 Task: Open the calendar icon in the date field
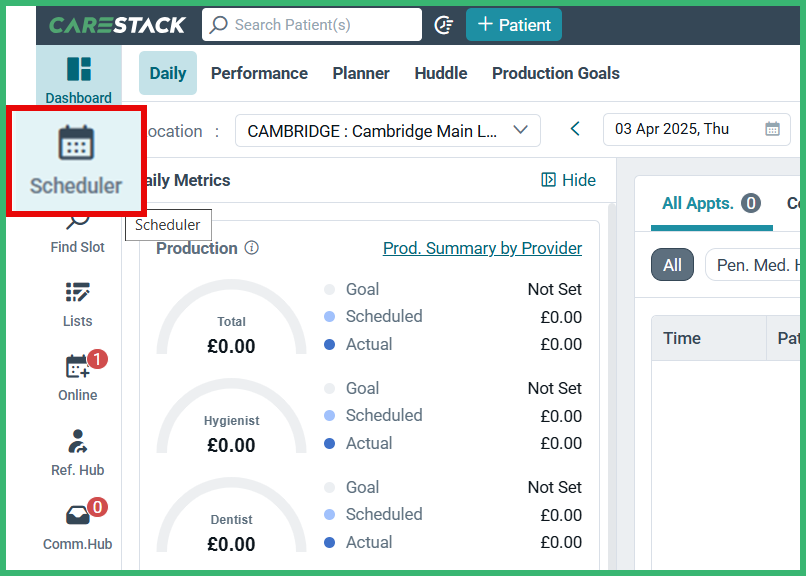point(771,129)
